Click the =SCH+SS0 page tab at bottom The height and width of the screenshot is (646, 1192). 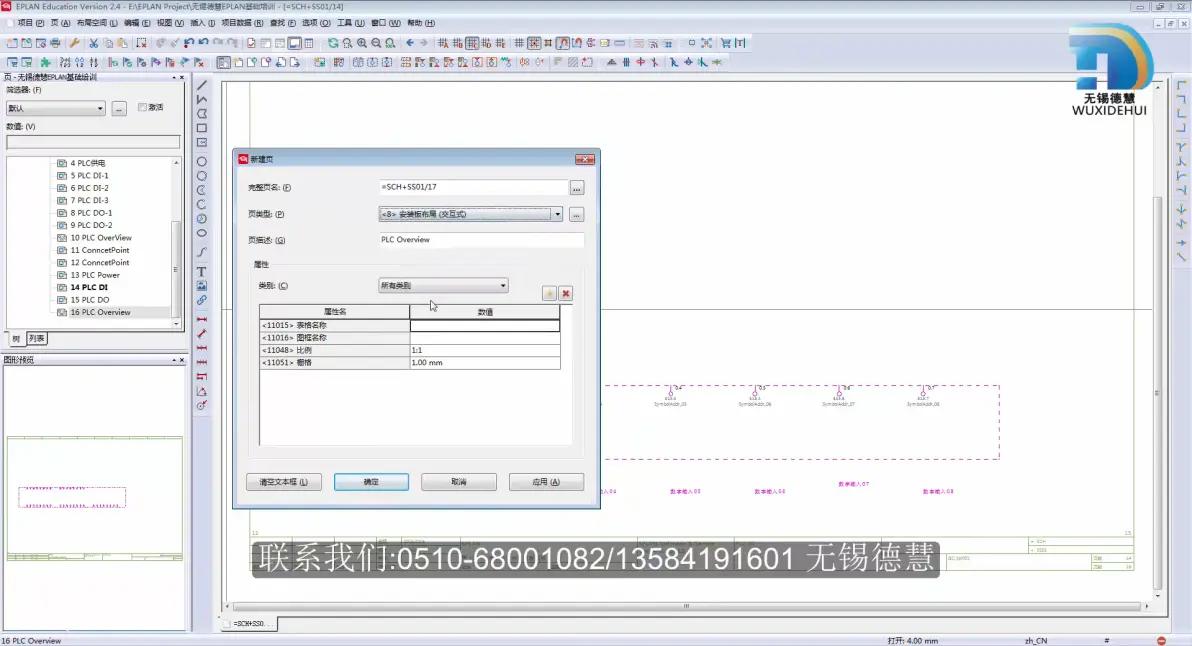[x=250, y=623]
